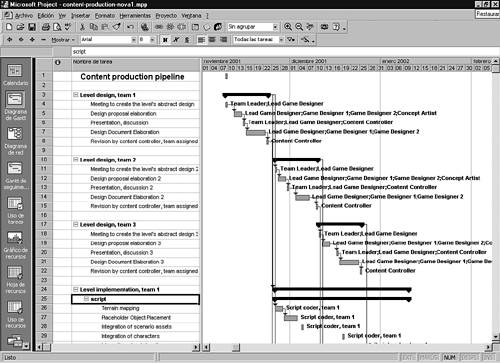Open the font size dropdown
Screen dimensions: 500x363
[152, 40]
